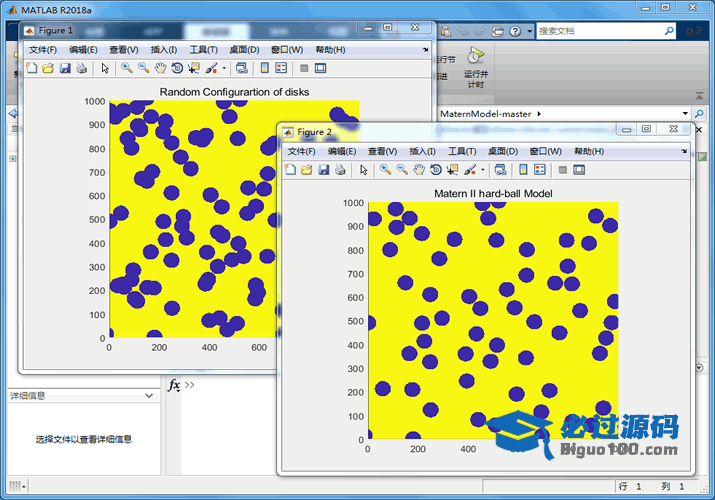
Task: Insert Colorbar in Figure 1
Action: coord(264,68)
